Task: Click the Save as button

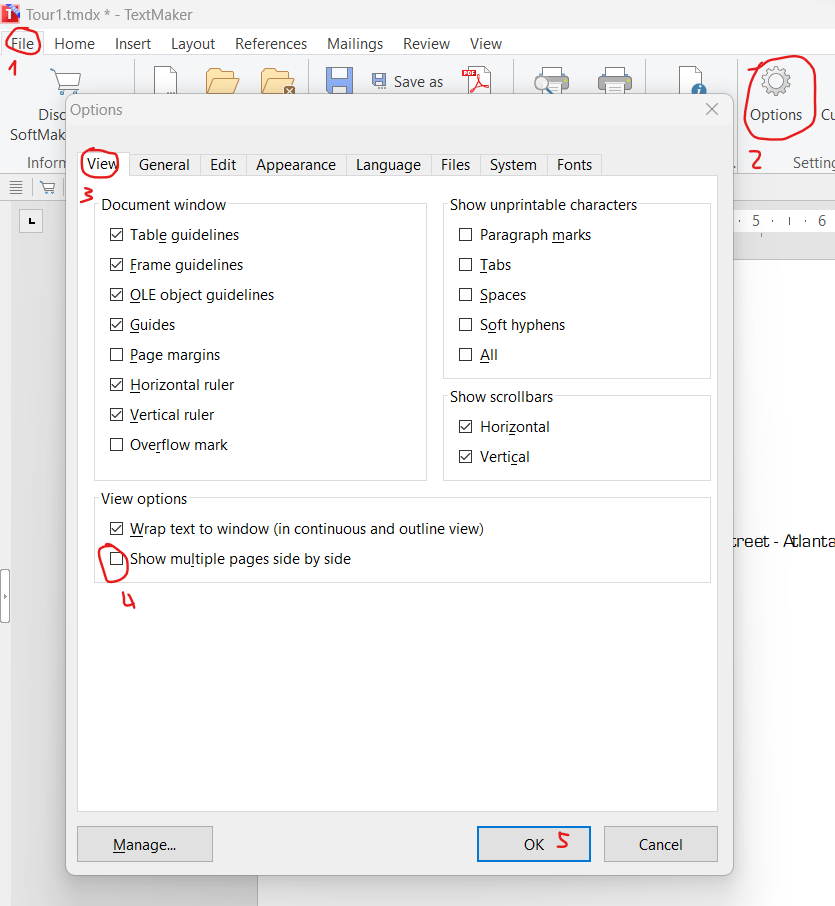Action: tap(407, 82)
